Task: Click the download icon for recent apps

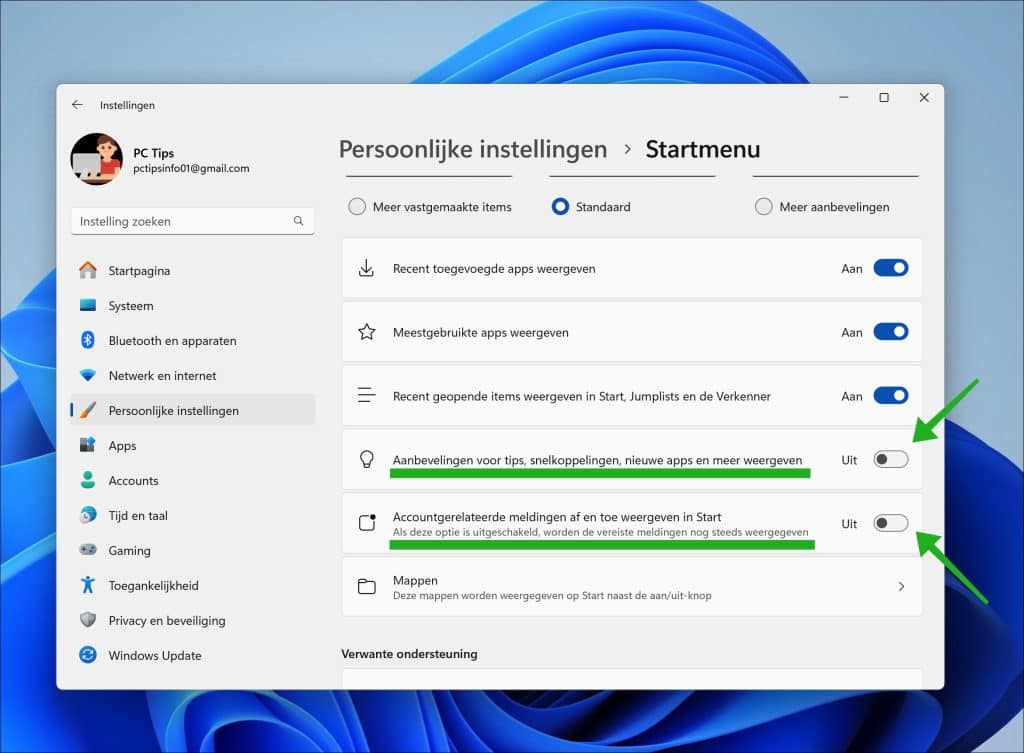Action: [x=367, y=268]
